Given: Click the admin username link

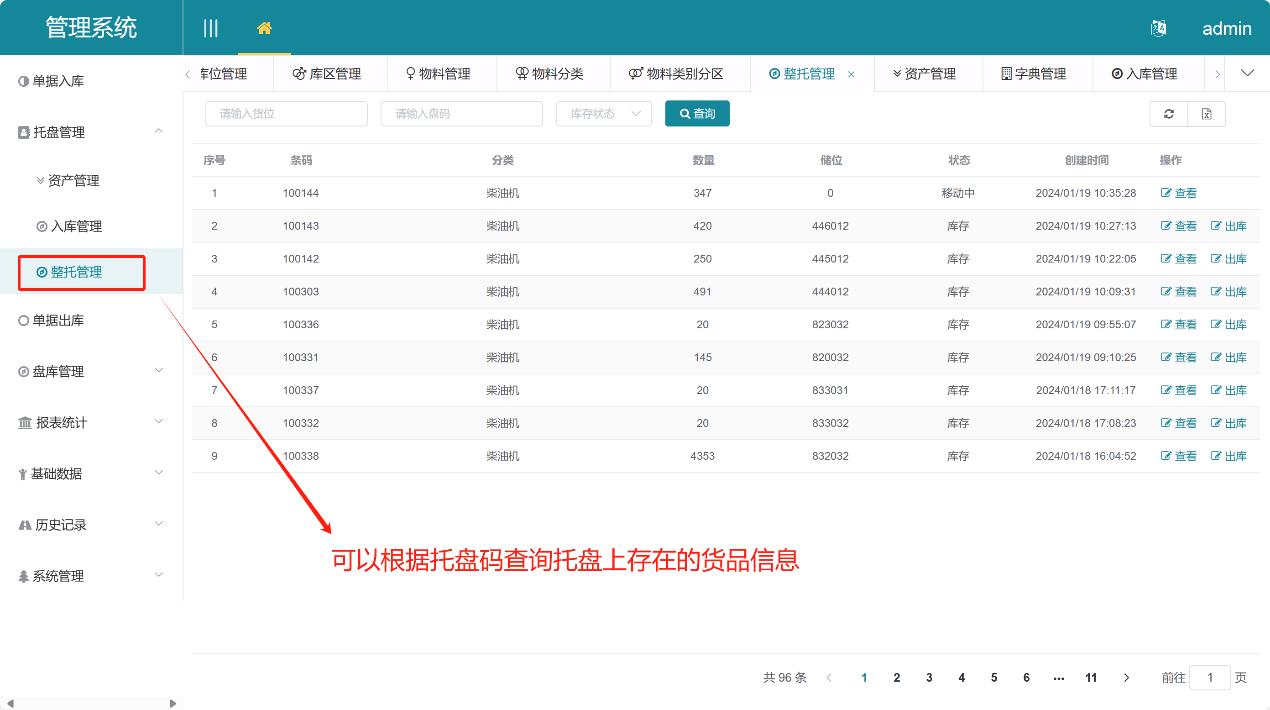Looking at the screenshot, I should click(x=1226, y=29).
